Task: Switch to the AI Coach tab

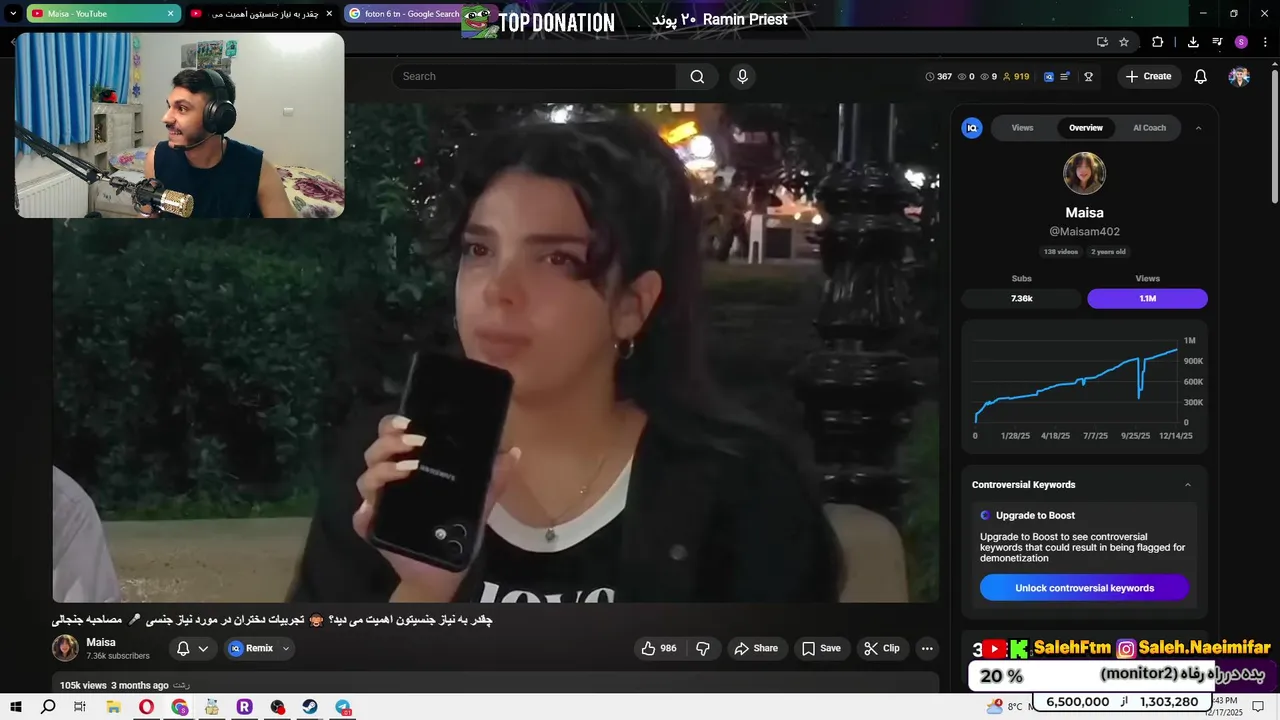Action: (1149, 128)
